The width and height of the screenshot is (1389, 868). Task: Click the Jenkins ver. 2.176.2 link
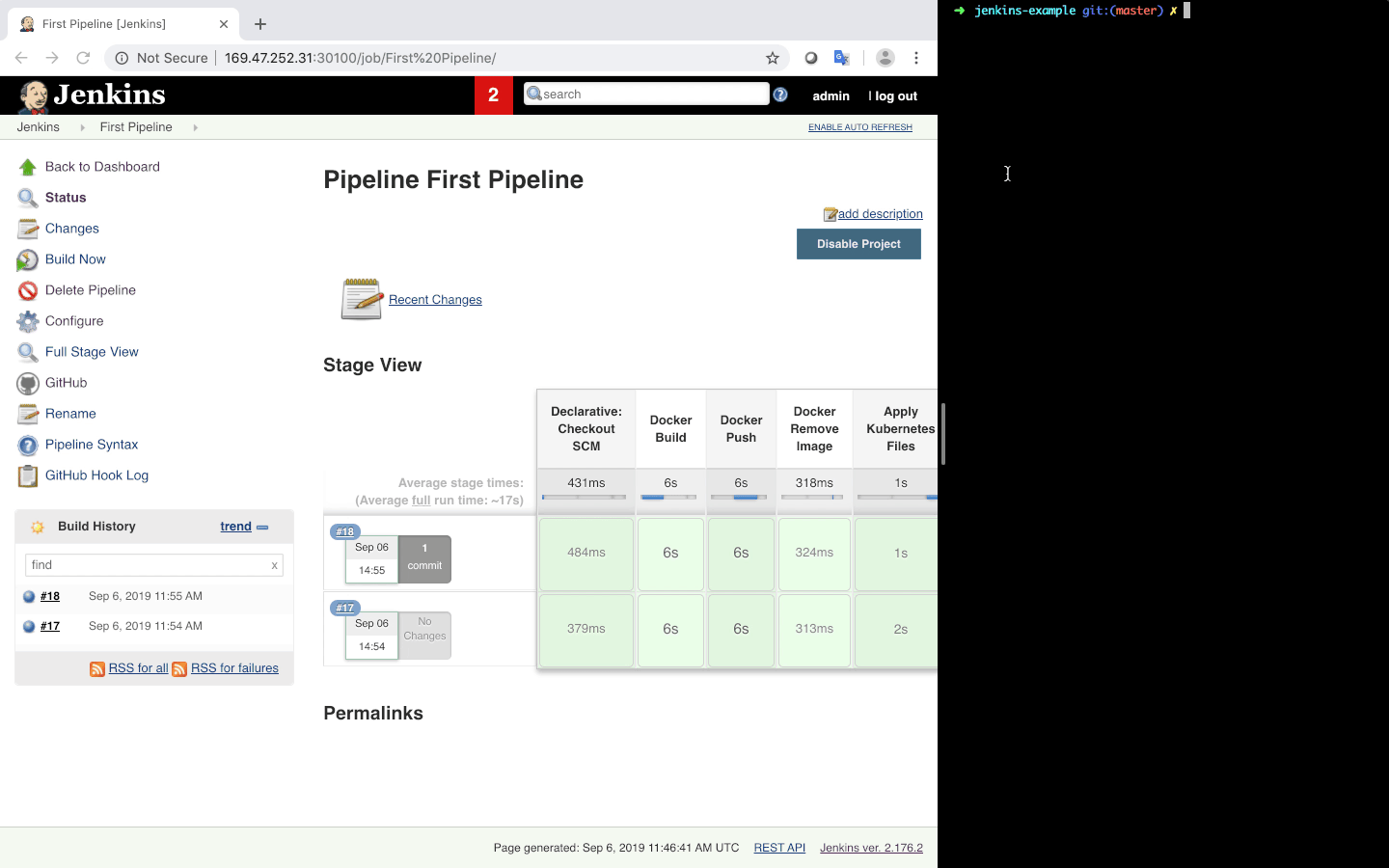pyautogui.click(x=871, y=848)
